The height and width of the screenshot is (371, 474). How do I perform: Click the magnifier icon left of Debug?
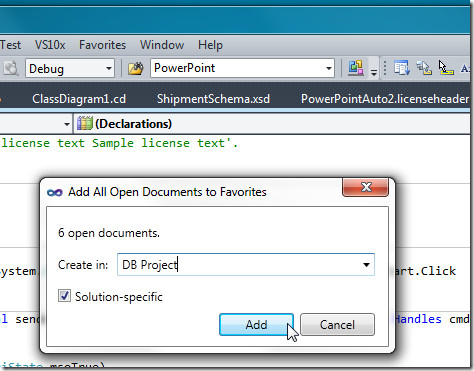(11, 68)
